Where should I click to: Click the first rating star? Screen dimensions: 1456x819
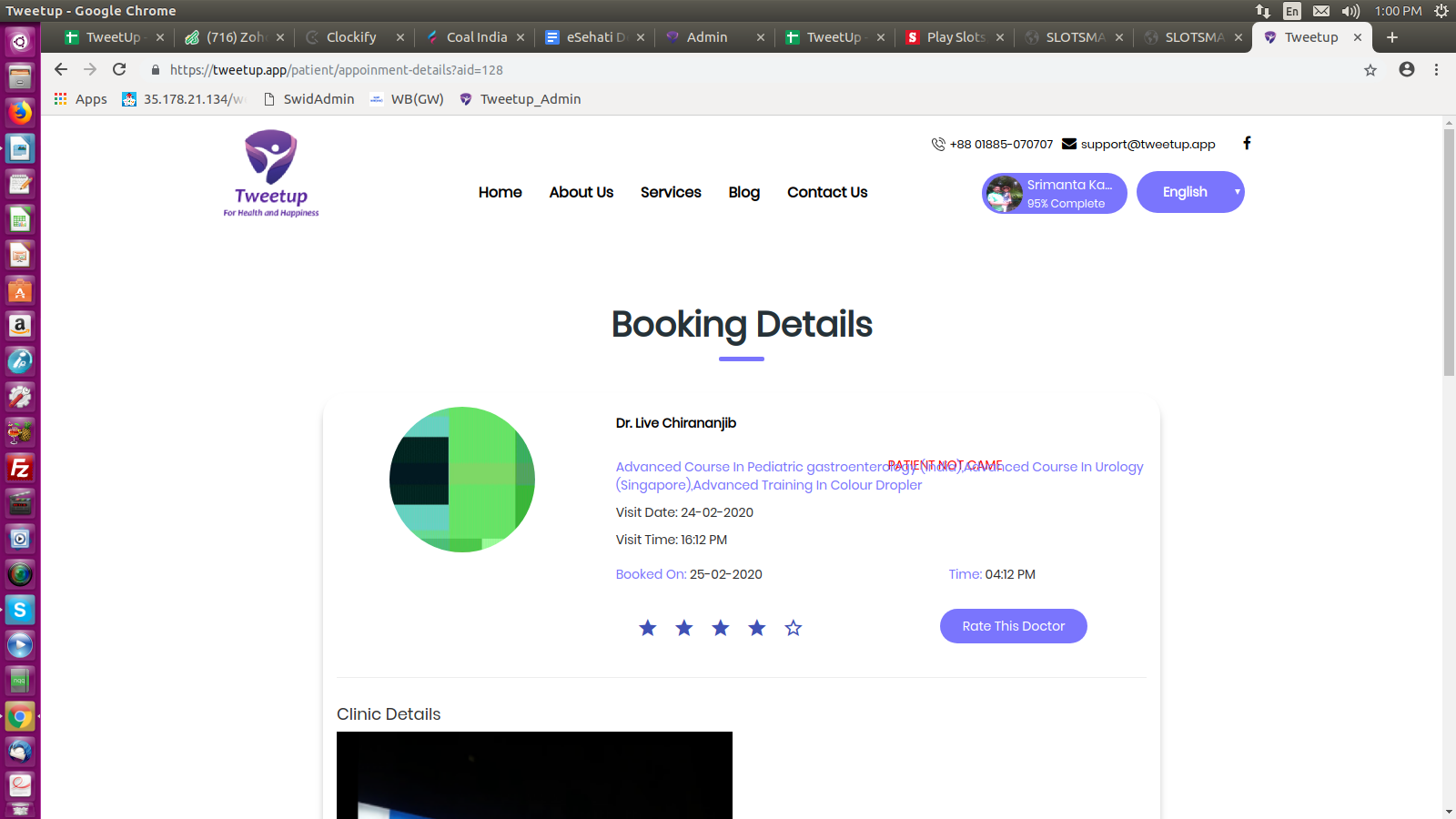[648, 627]
